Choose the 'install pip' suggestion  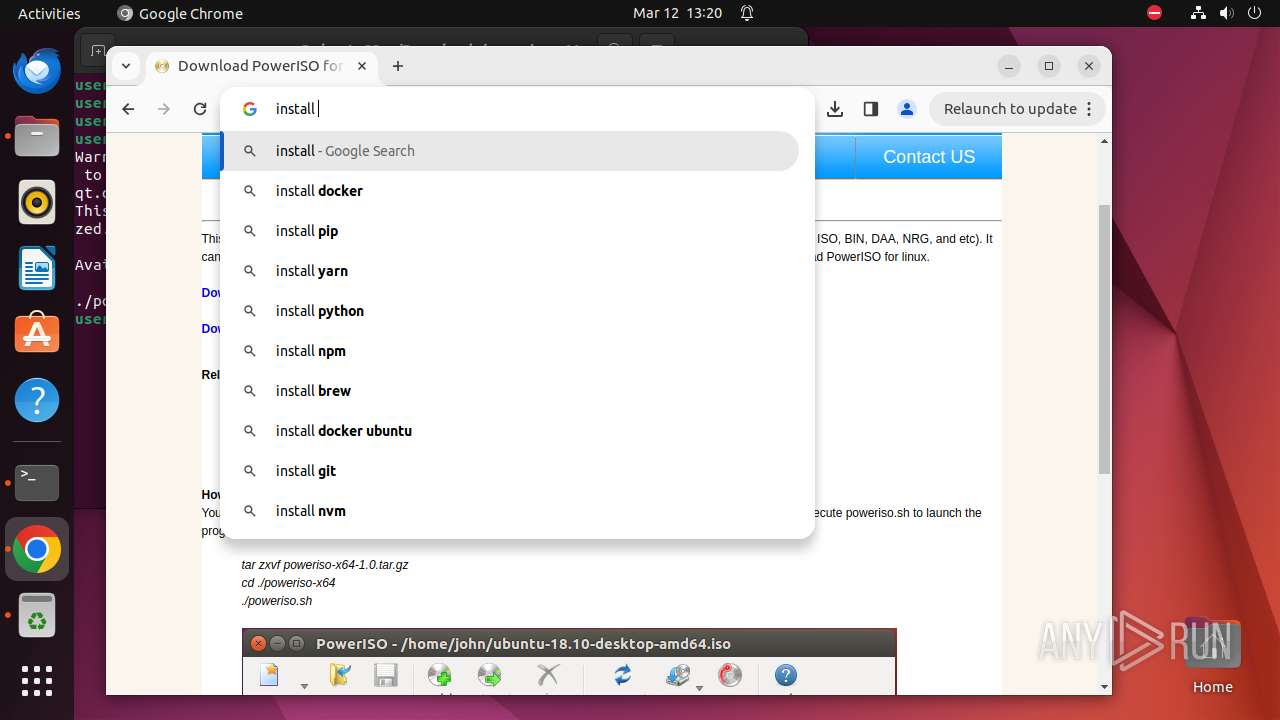pyautogui.click(x=510, y=231)
